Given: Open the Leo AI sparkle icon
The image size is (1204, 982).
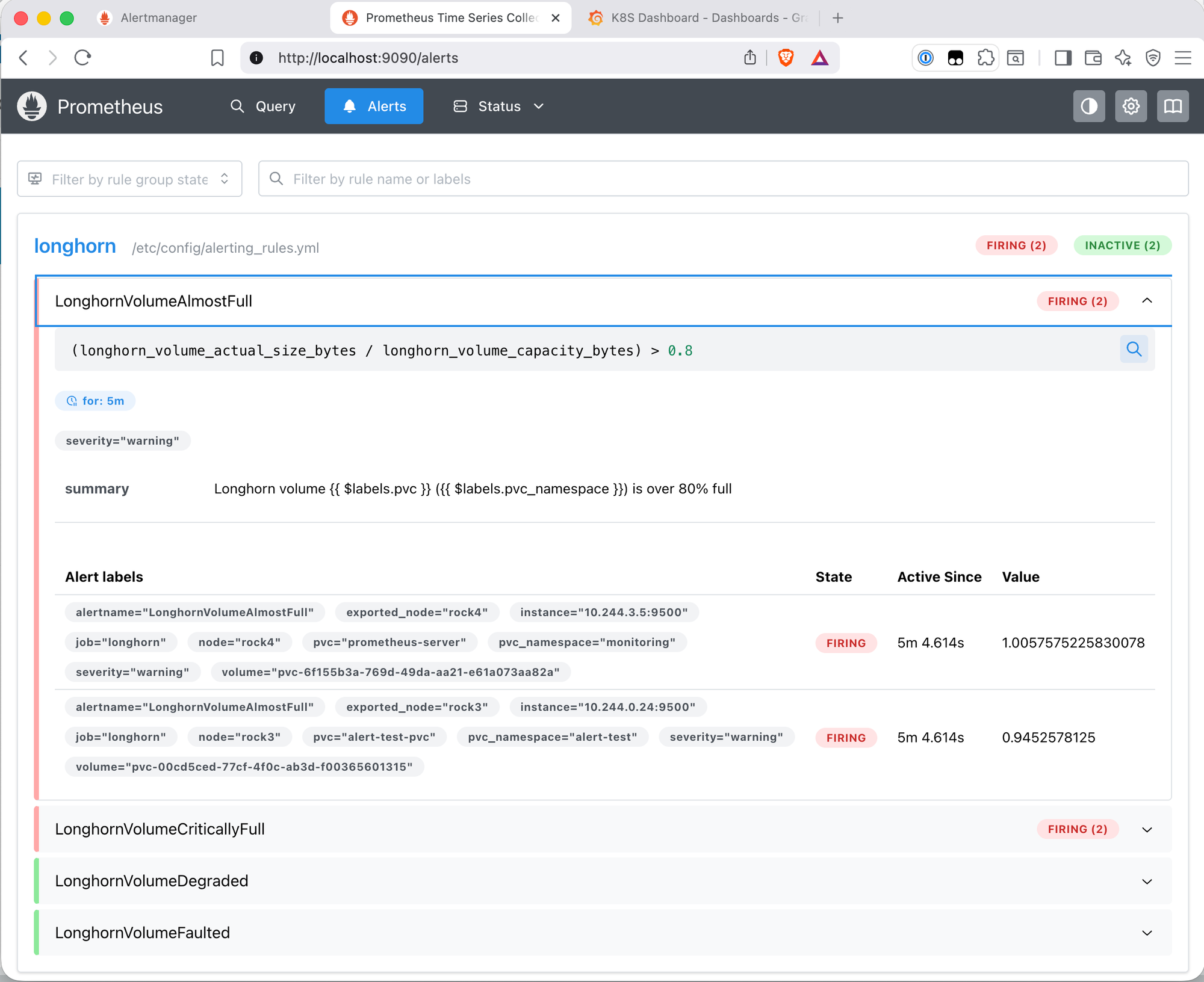Looking at the screenshot, I should tap(1123, 58).
